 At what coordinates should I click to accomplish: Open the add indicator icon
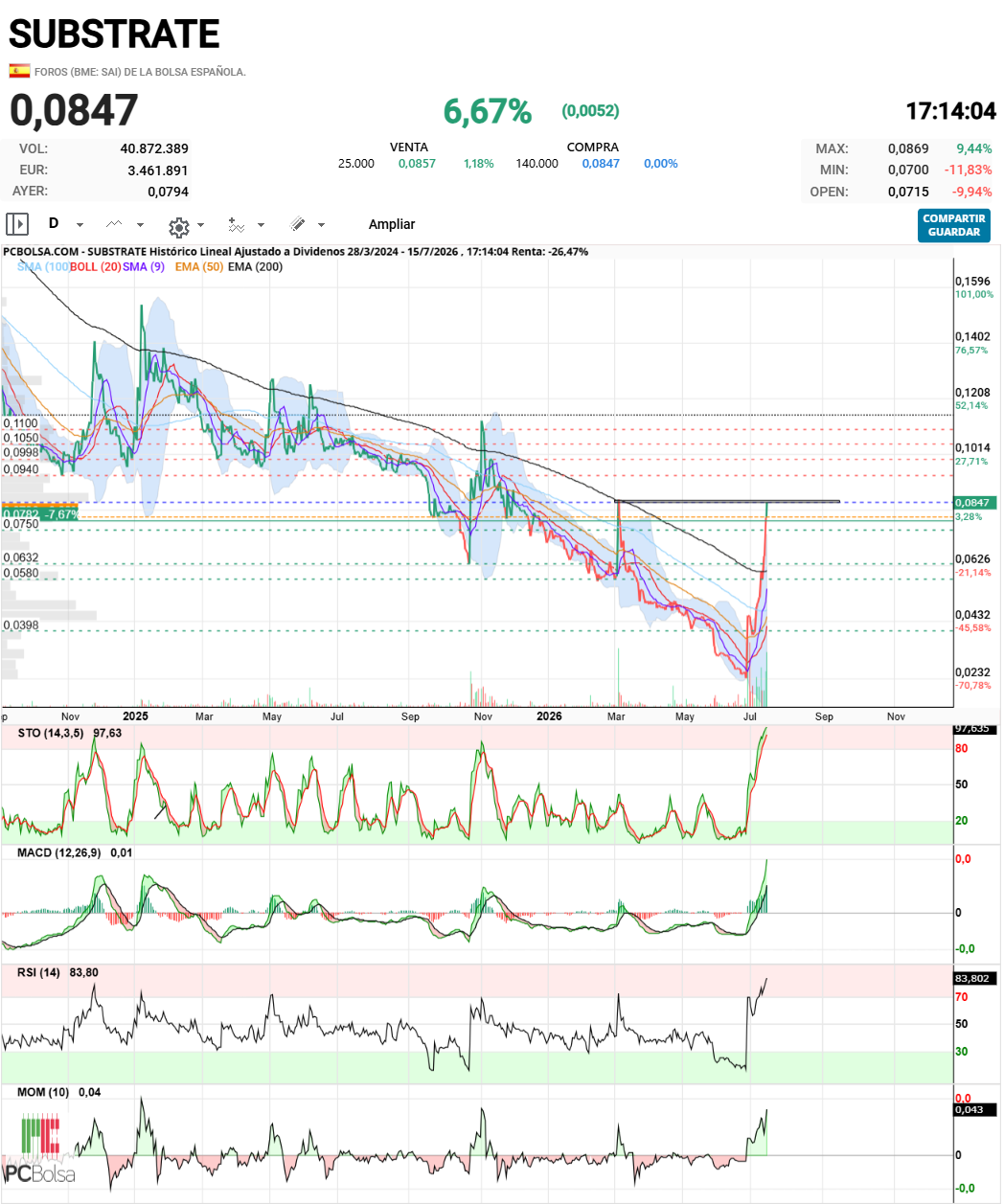tap(236, 225)
